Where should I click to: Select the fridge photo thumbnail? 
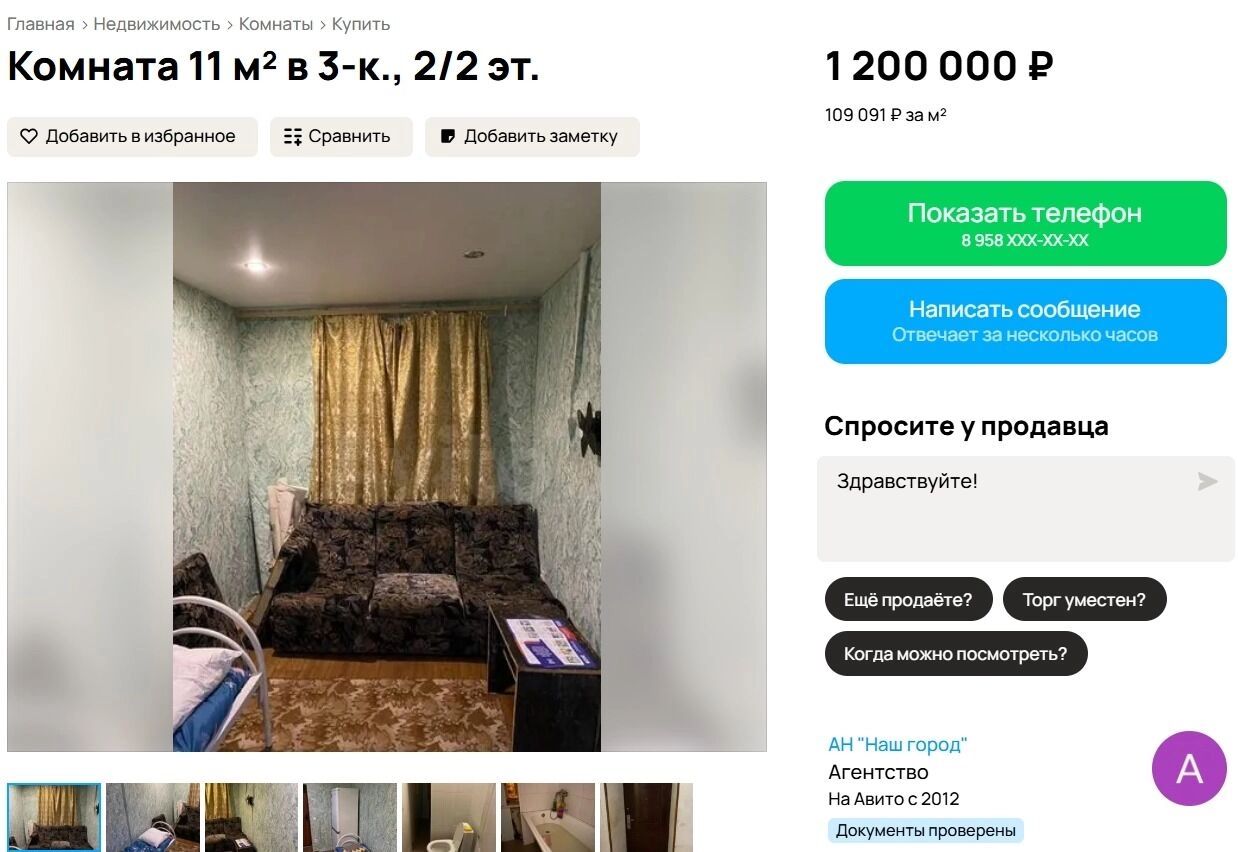click(x=350, y=818)
